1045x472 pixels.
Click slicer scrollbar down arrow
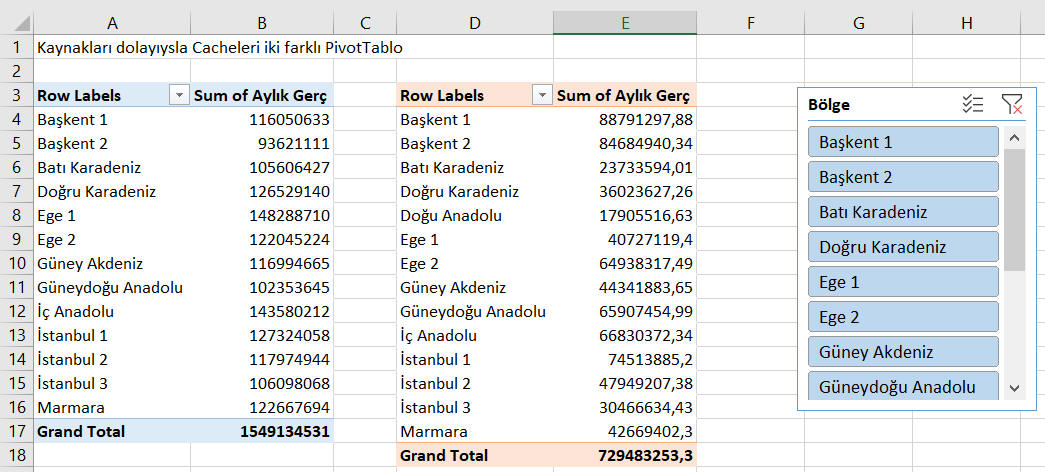(x=1014, y=388)
